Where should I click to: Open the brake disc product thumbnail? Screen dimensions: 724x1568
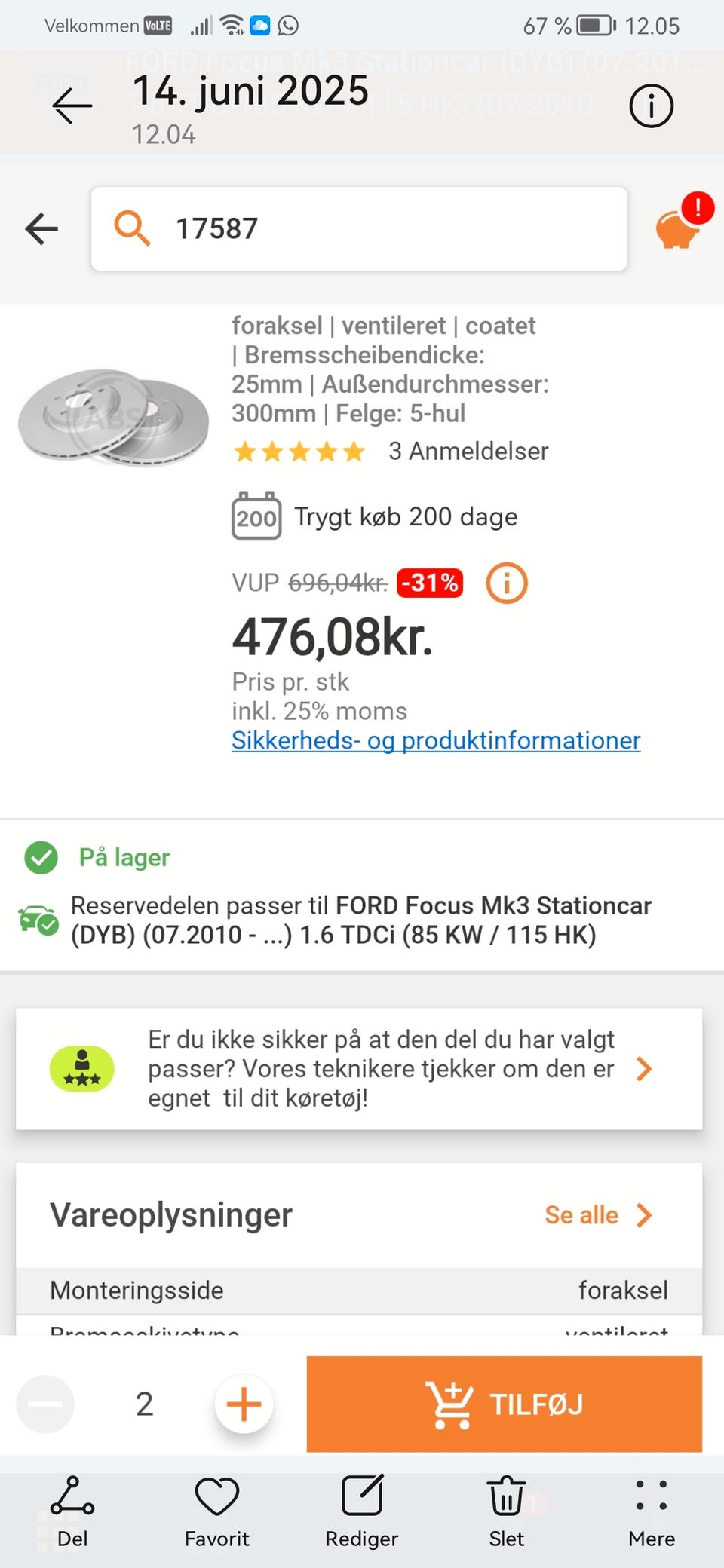[x=113, y=417]
